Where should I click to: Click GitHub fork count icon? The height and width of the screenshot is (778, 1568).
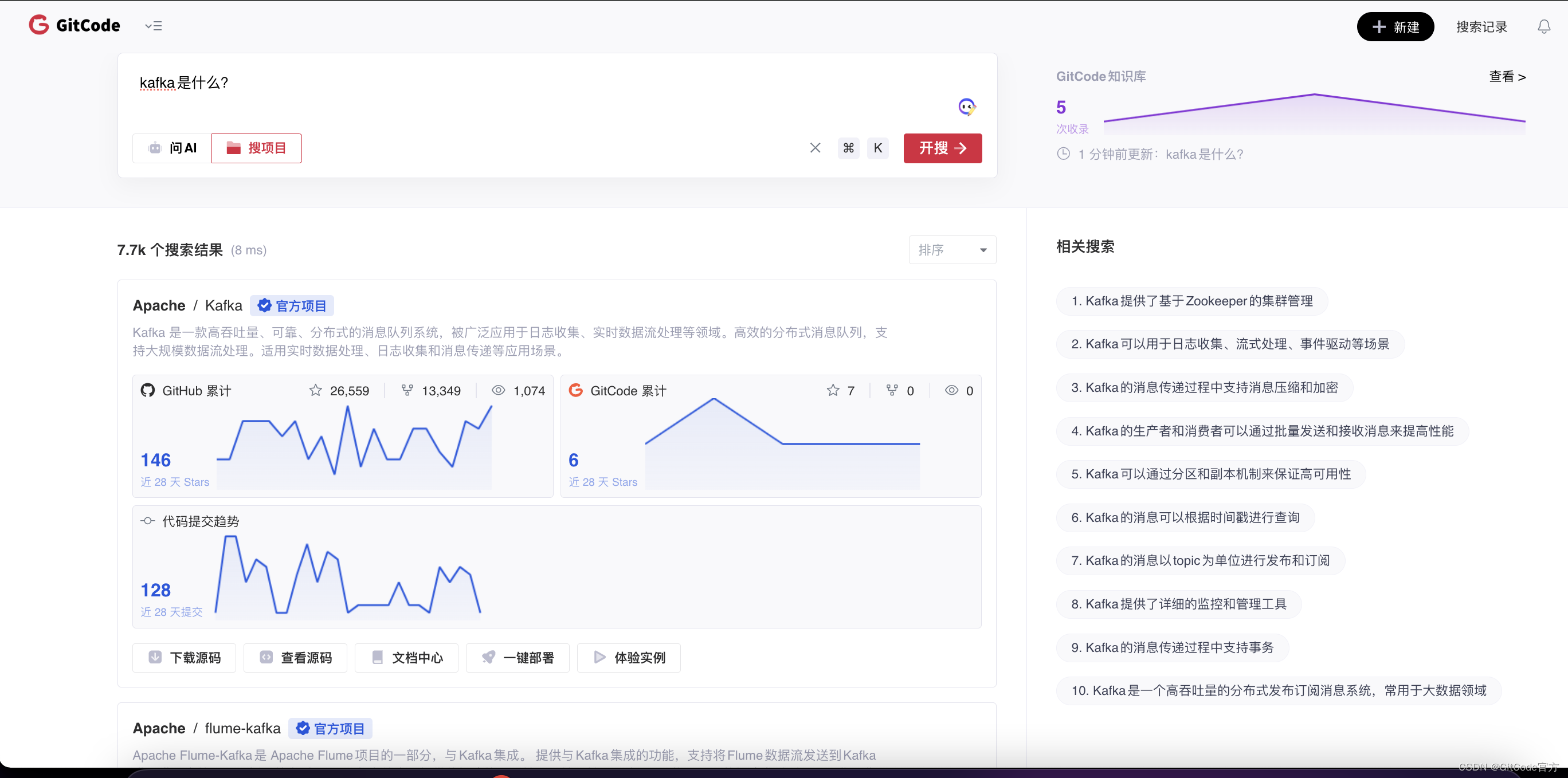coord(407,391)
